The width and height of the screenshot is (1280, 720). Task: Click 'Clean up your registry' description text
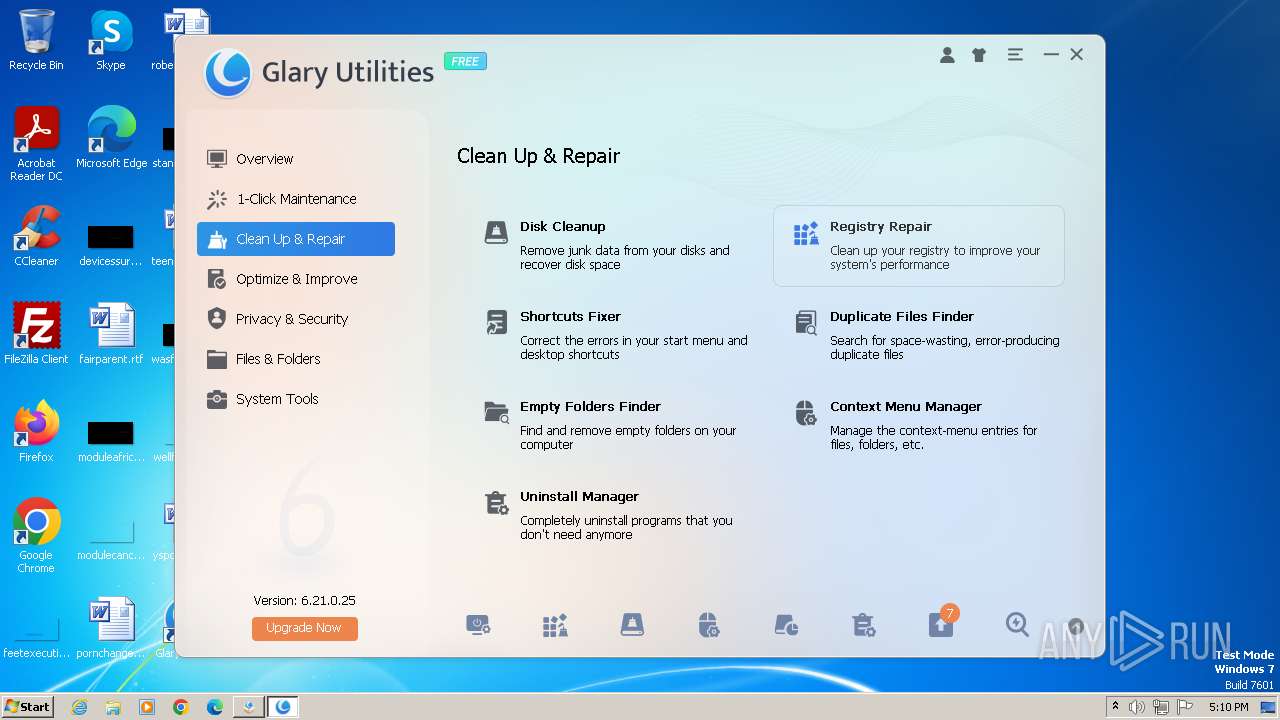[935, 258]
